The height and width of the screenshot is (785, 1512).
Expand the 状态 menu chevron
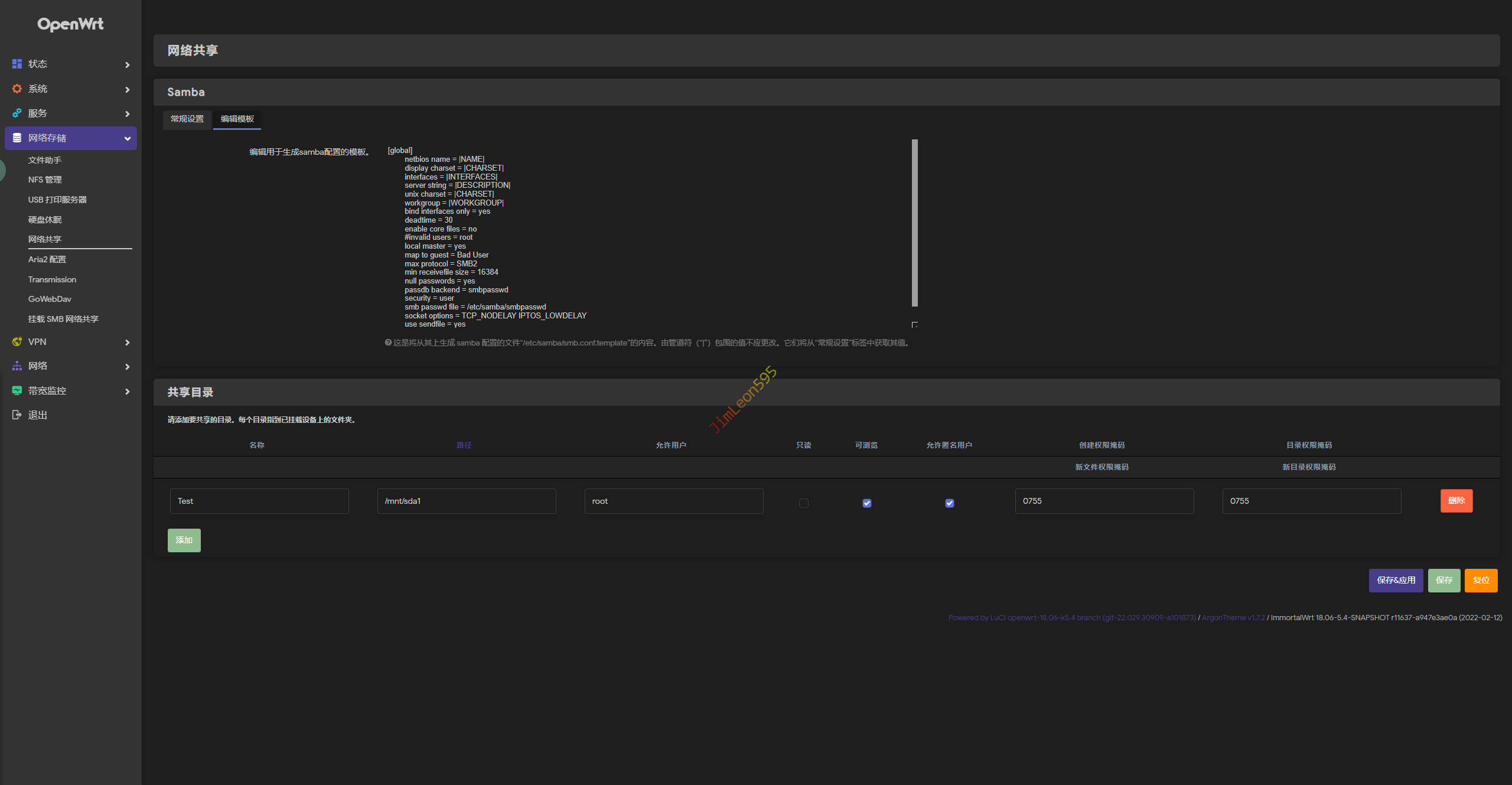[127, 64]
